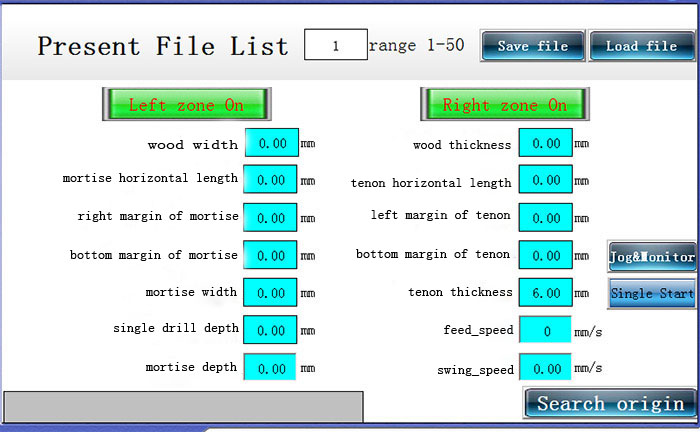Select the tenon horizontal length field

[546, 179]
